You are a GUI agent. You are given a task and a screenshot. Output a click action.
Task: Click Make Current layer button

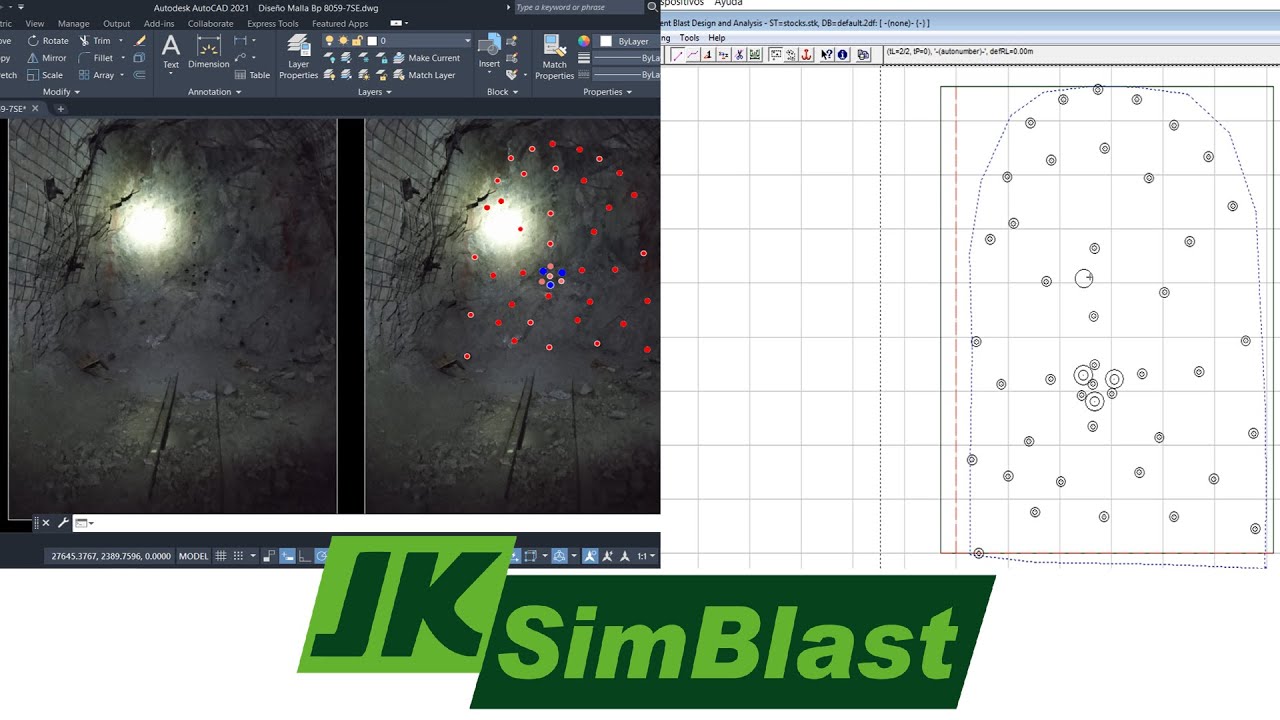(x=426, y=58)
